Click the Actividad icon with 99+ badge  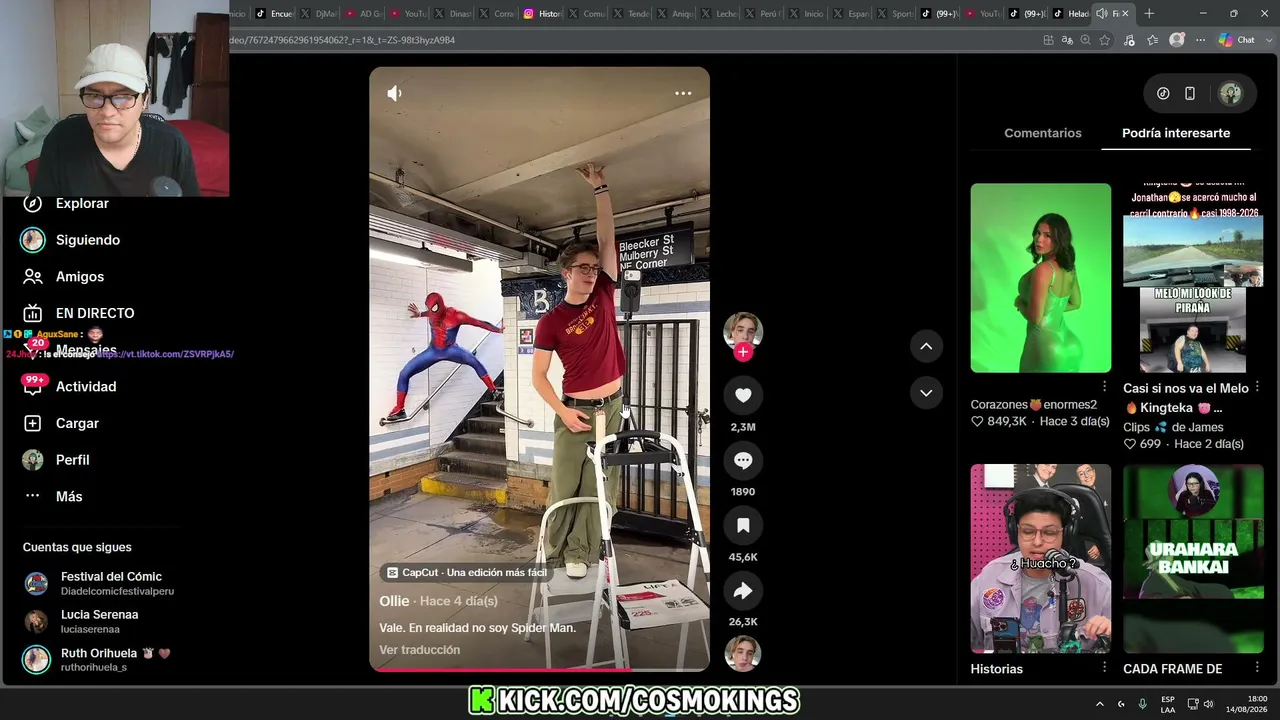click(33, 386)
